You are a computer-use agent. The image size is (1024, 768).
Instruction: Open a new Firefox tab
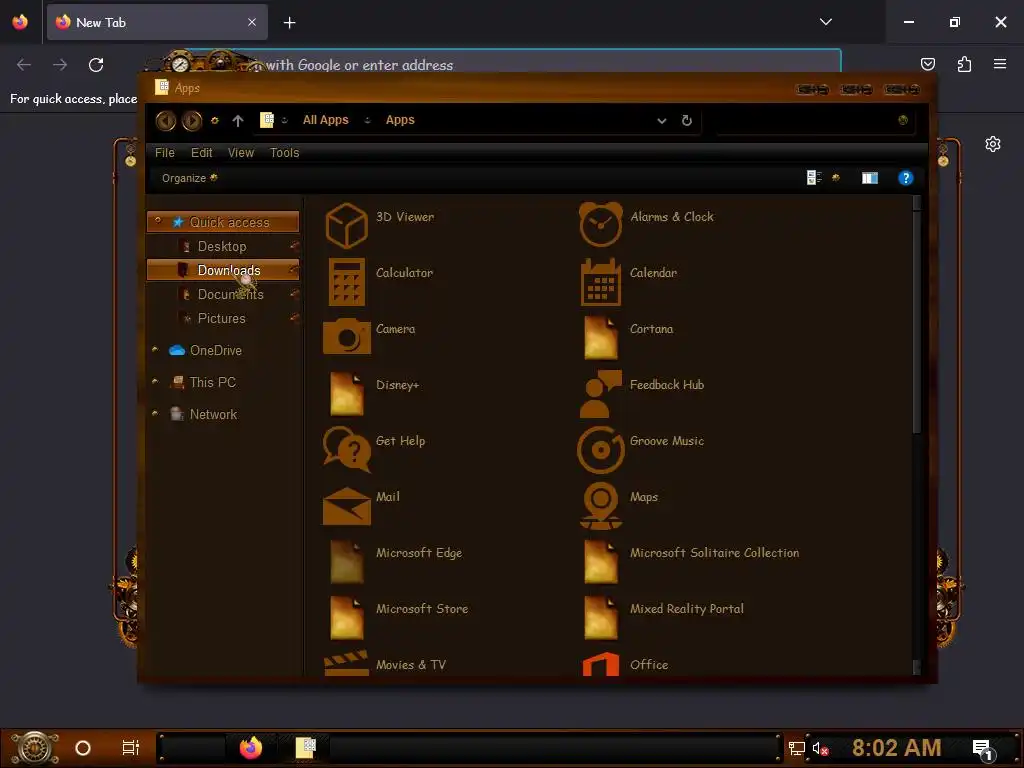pos(289,23)
